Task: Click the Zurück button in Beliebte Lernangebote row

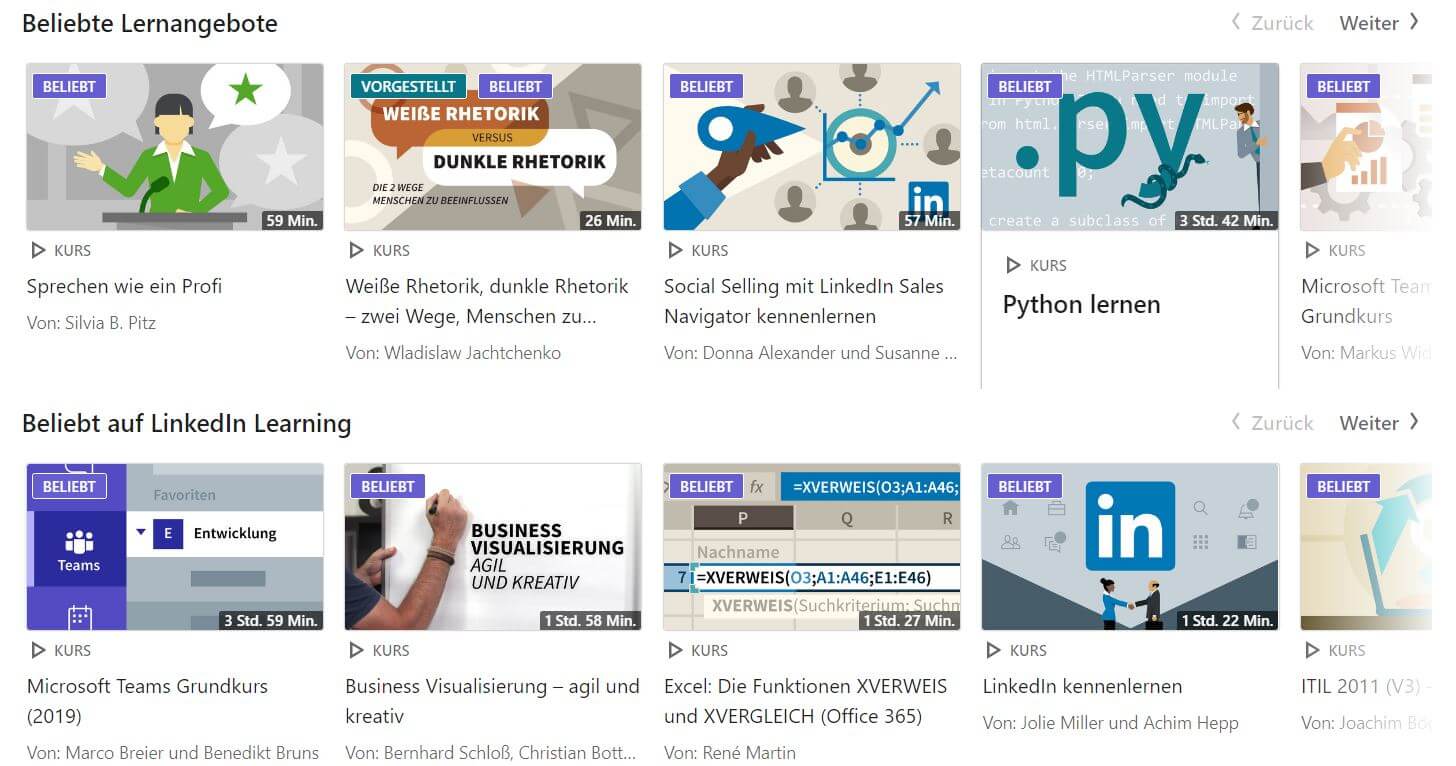Action: pyautogui.click(x=1272, y=23)
